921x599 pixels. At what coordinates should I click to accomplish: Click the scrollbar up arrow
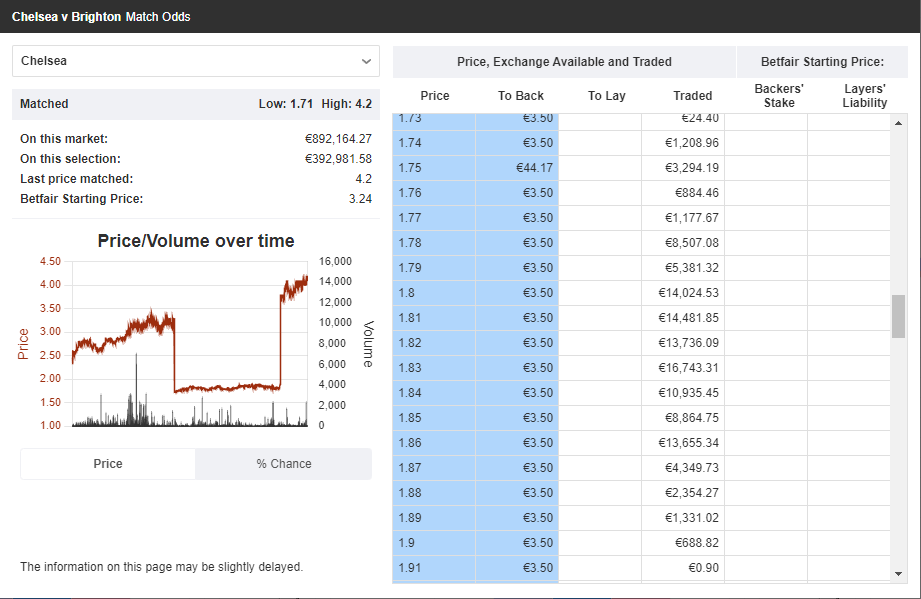point(898,123)
